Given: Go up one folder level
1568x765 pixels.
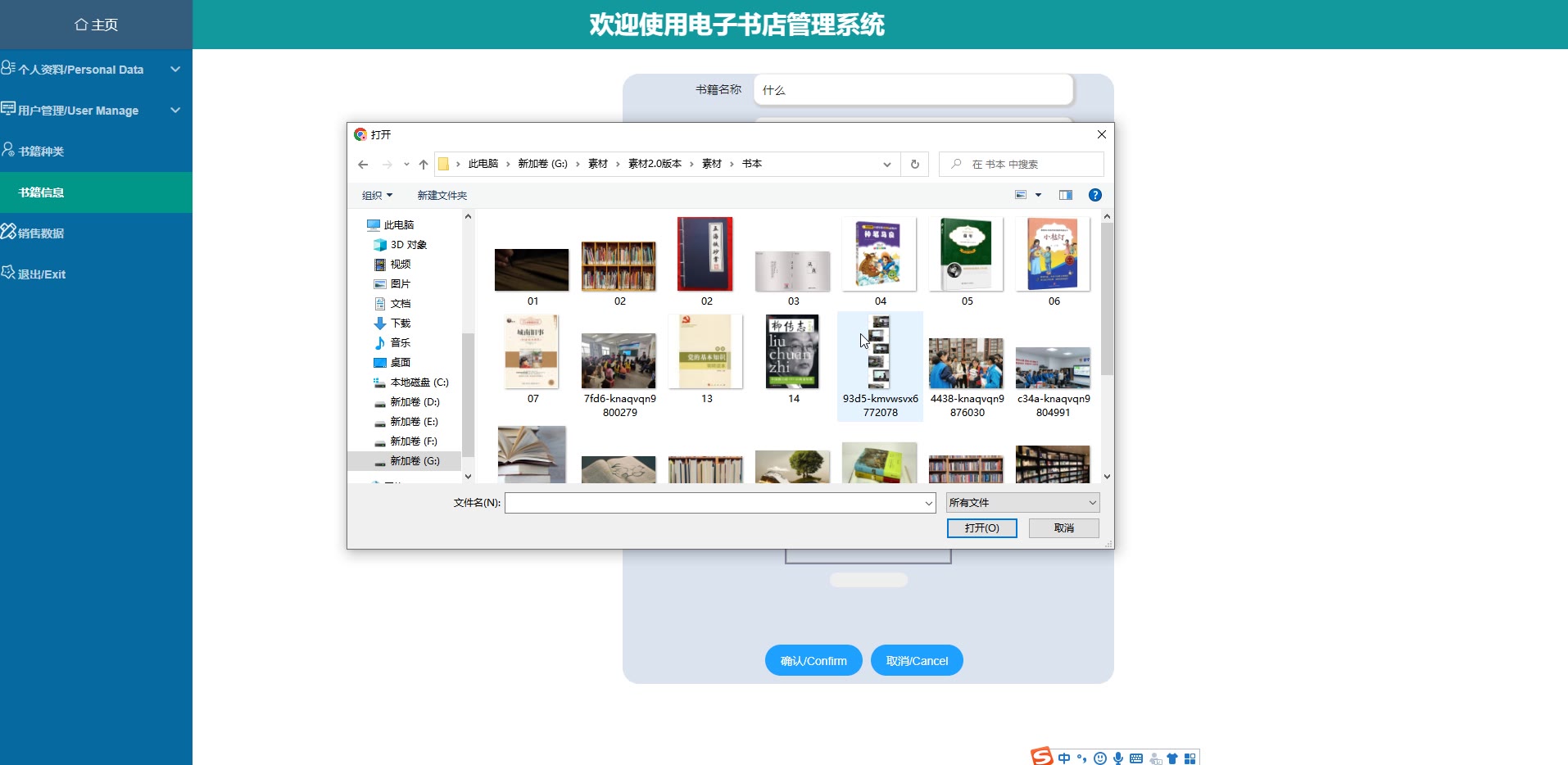Looking at the screenshot, I should [x=424, y=165].
